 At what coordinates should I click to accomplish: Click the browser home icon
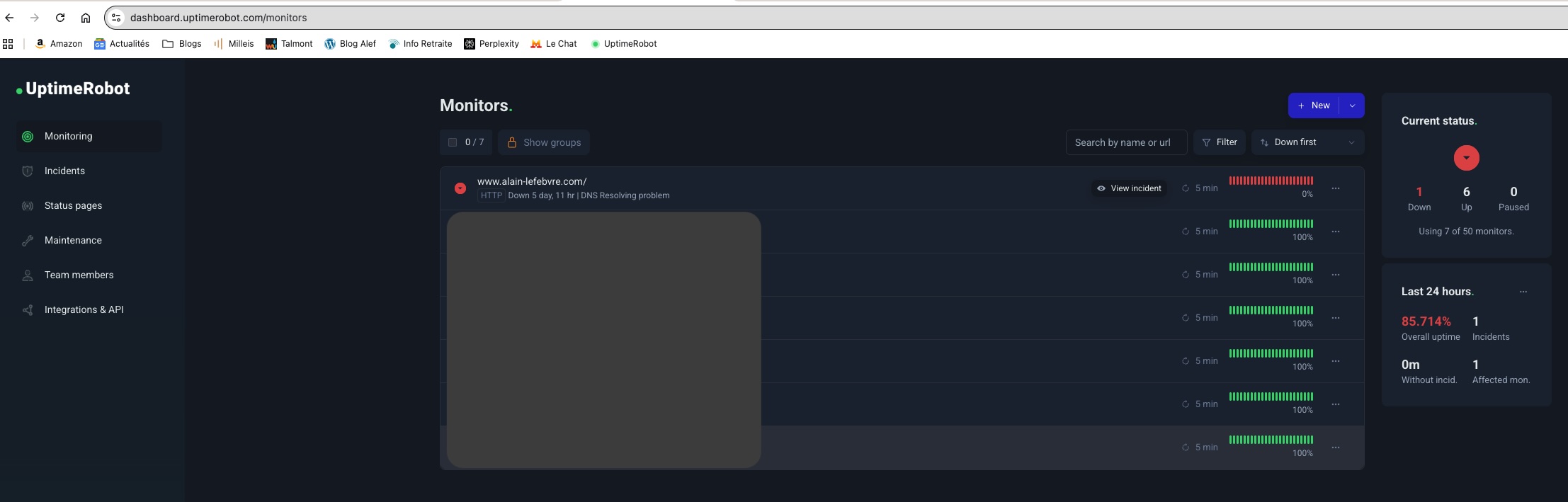click(x=86, y=18)
